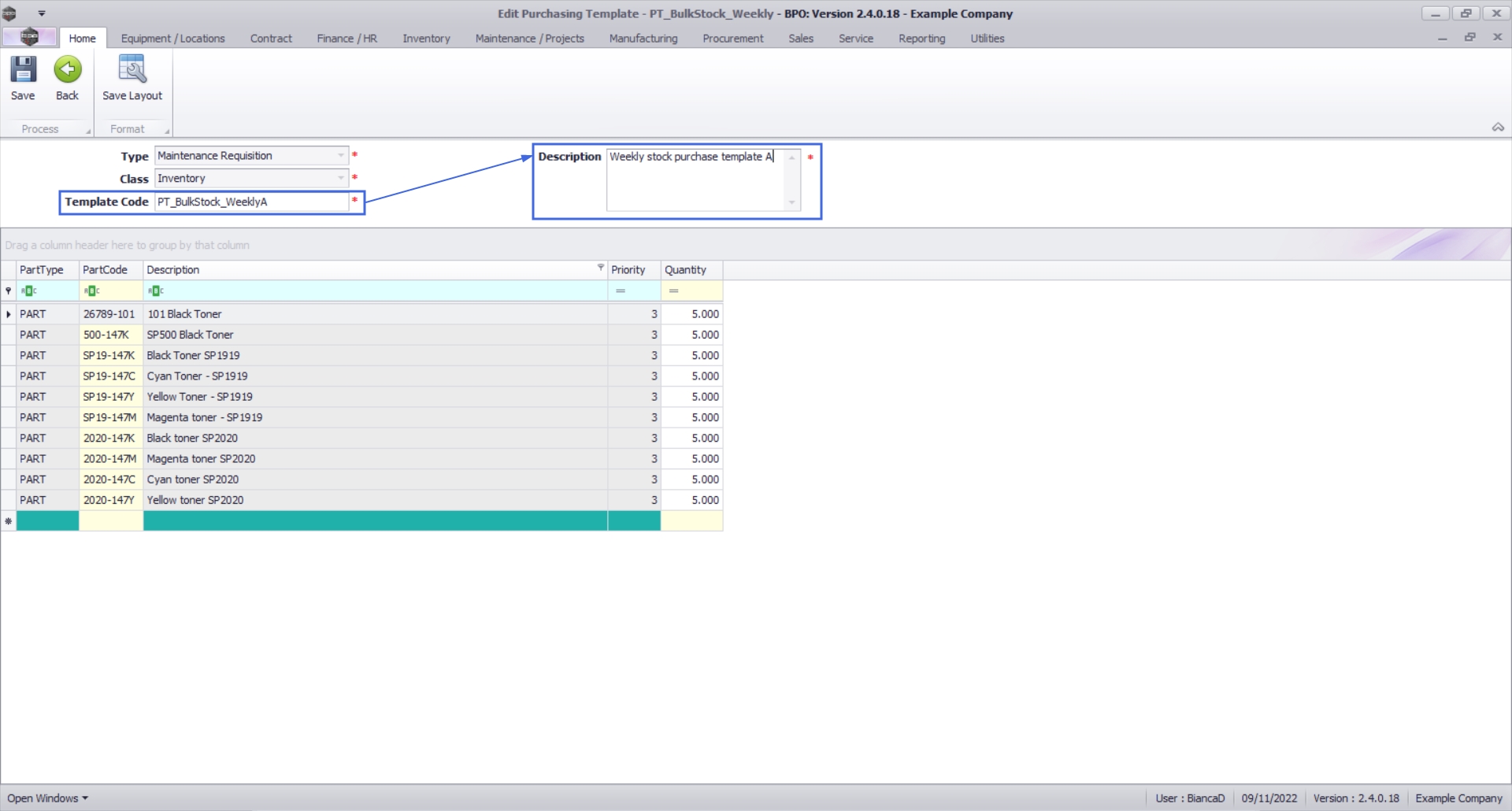Click the Quantity filter equals icon
This screenshot has height=811, width=1512.
[x=674, y=291]
